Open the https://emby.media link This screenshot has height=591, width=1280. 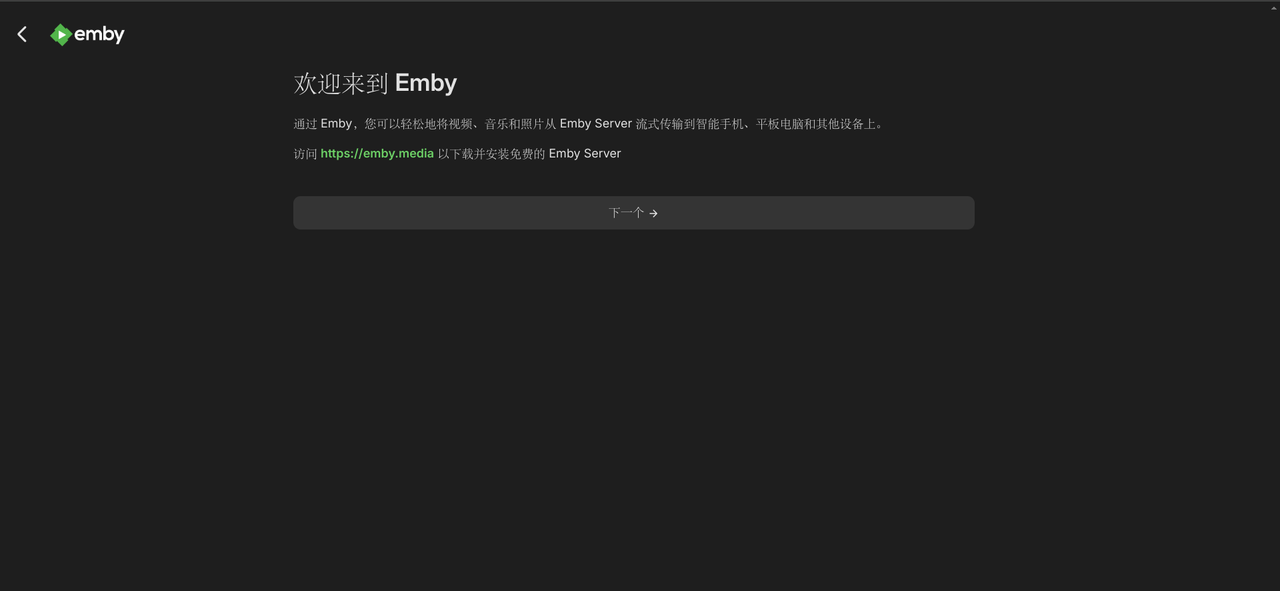[377, 153]
